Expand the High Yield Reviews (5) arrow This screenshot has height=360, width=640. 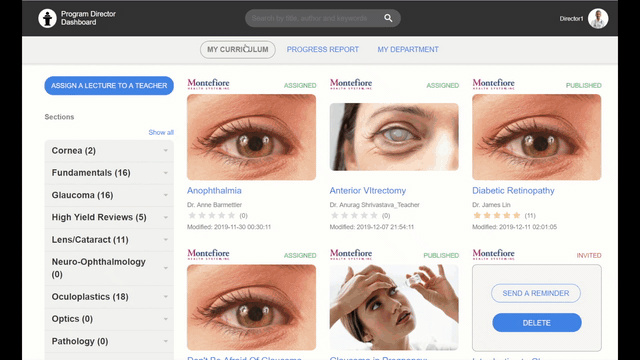coord(166,218)
